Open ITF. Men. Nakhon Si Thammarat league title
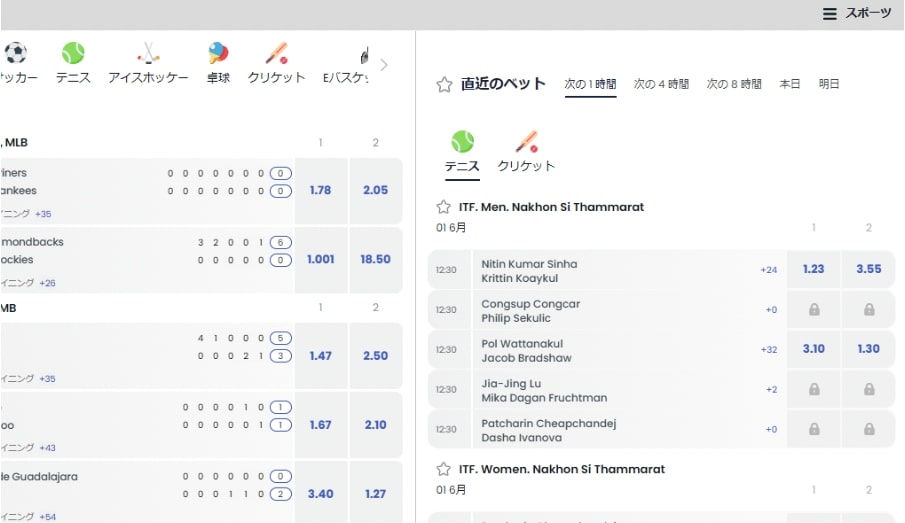This screenshot has height=523, width=905. 551,207
